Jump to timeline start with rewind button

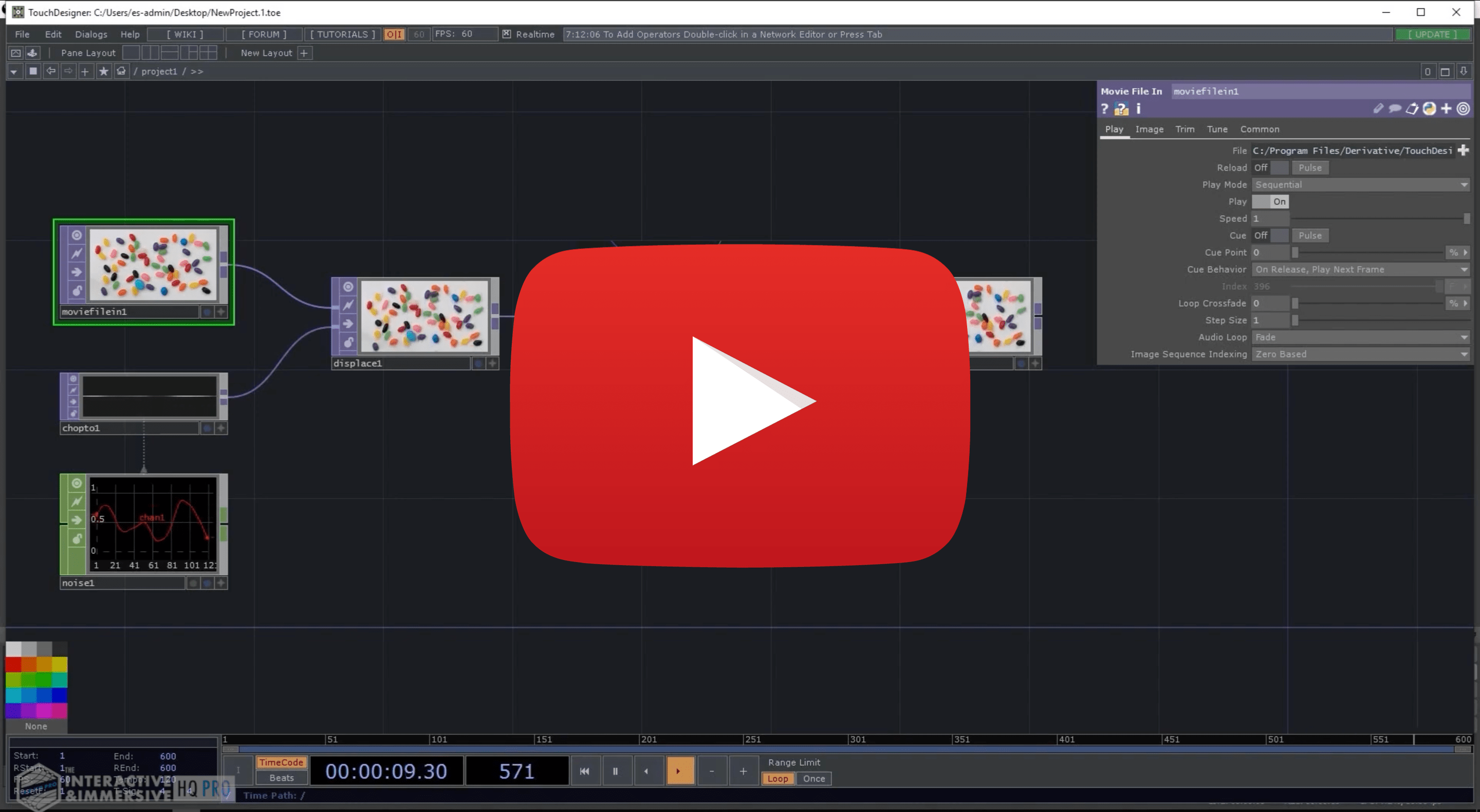584,771
